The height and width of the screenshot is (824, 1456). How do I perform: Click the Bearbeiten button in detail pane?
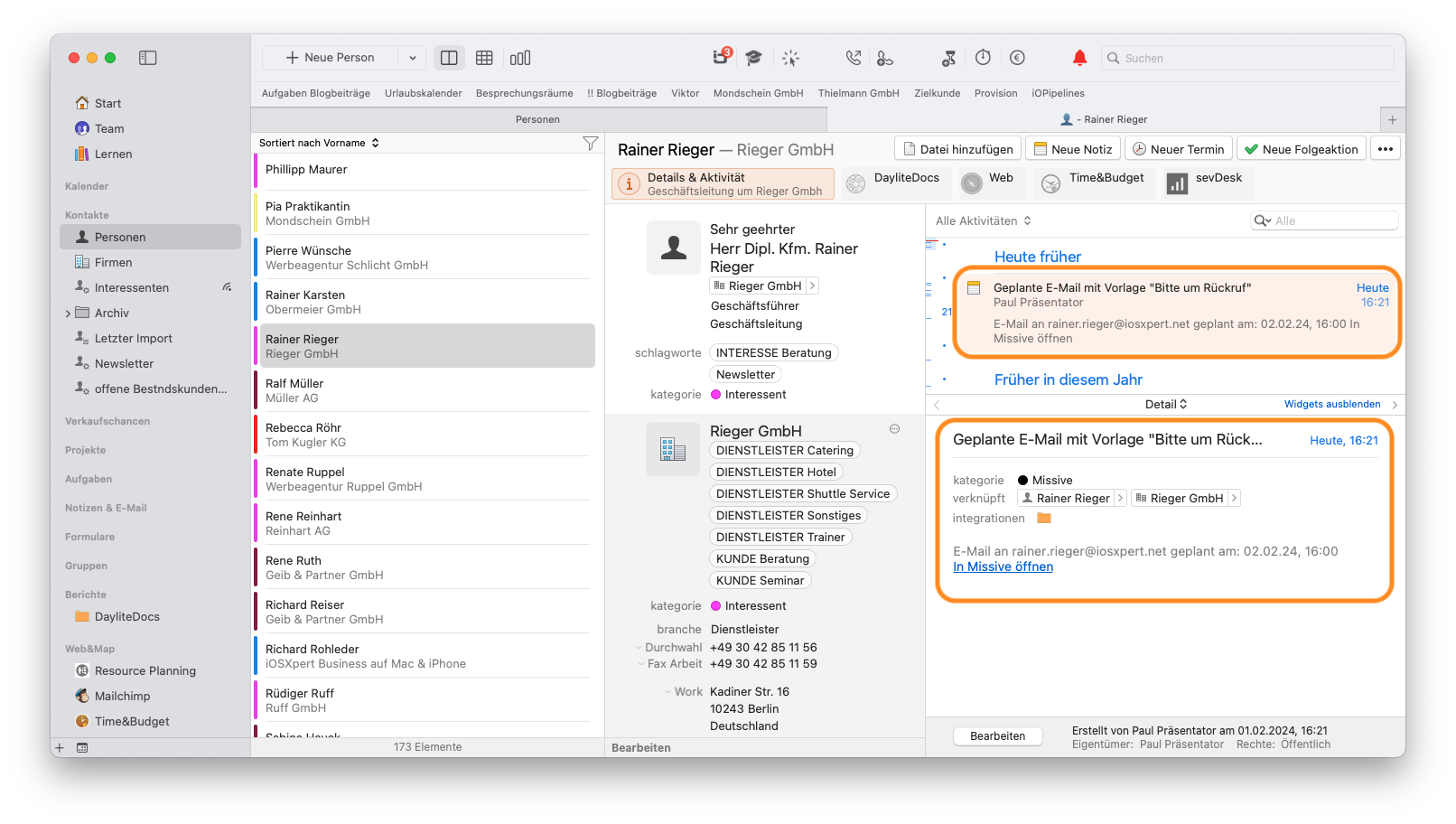coord(998,736)
